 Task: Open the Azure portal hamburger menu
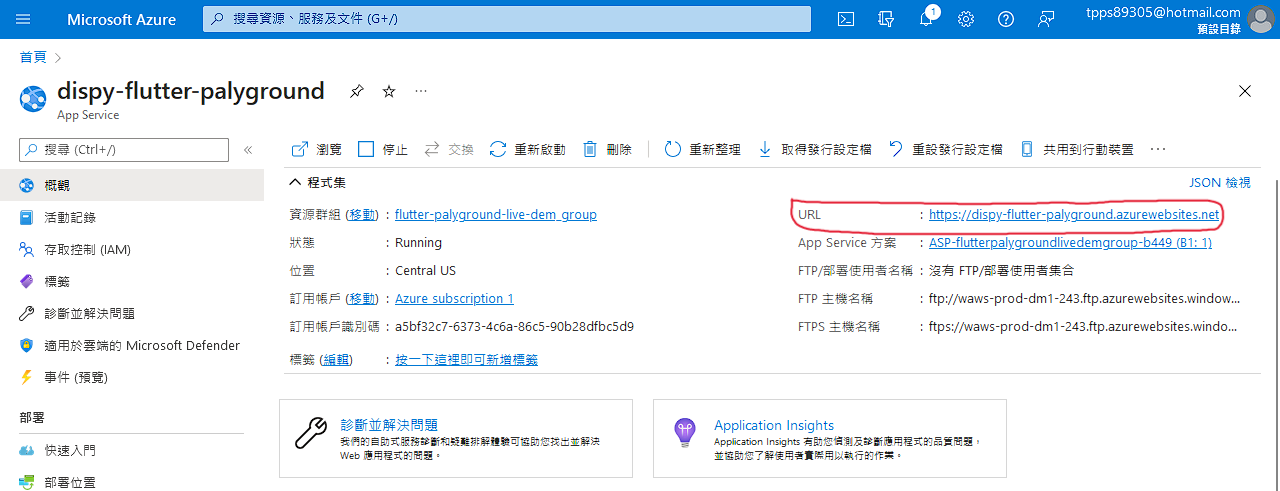tap(24, 19)
